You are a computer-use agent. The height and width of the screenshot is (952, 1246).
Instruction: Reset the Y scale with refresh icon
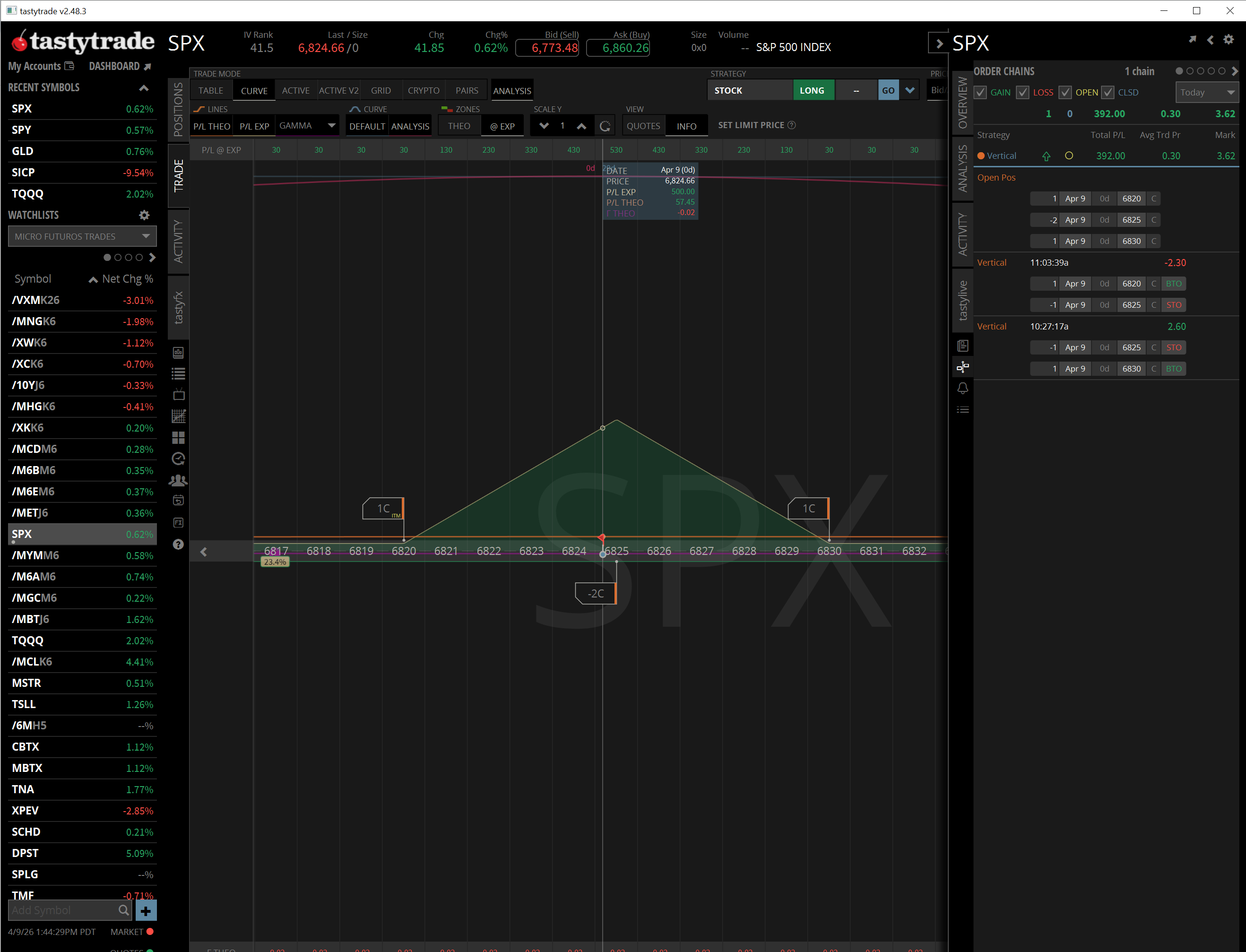(605, 126)
